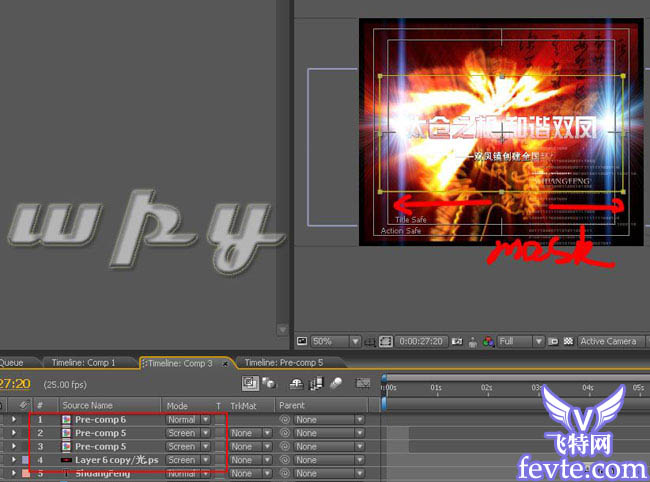Click the timeline current time 27:20 display

(x=15, y=384)
